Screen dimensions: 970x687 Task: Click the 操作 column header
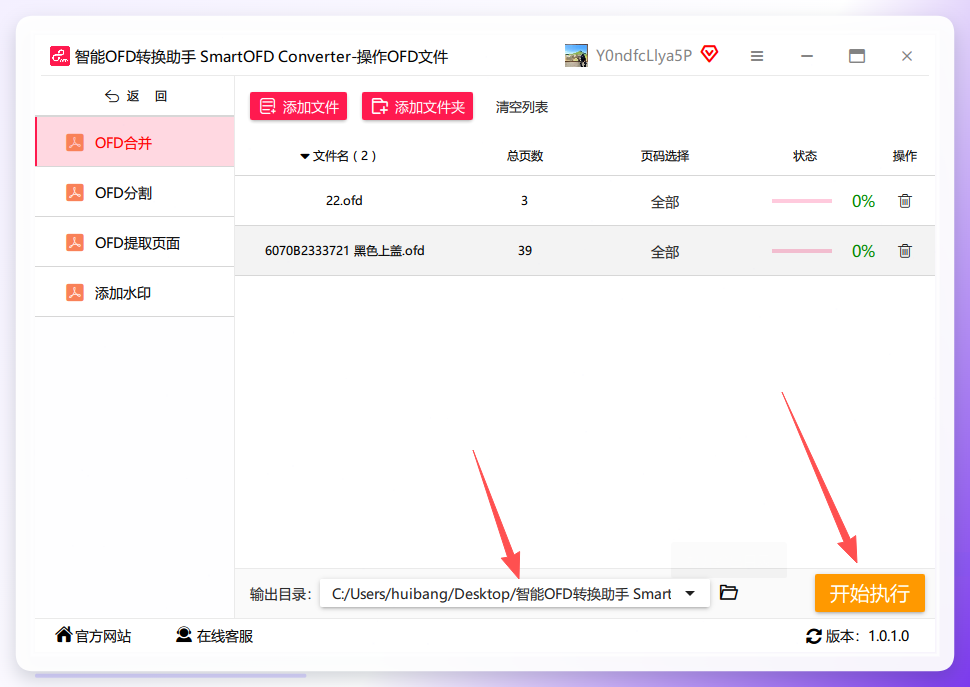904,156
